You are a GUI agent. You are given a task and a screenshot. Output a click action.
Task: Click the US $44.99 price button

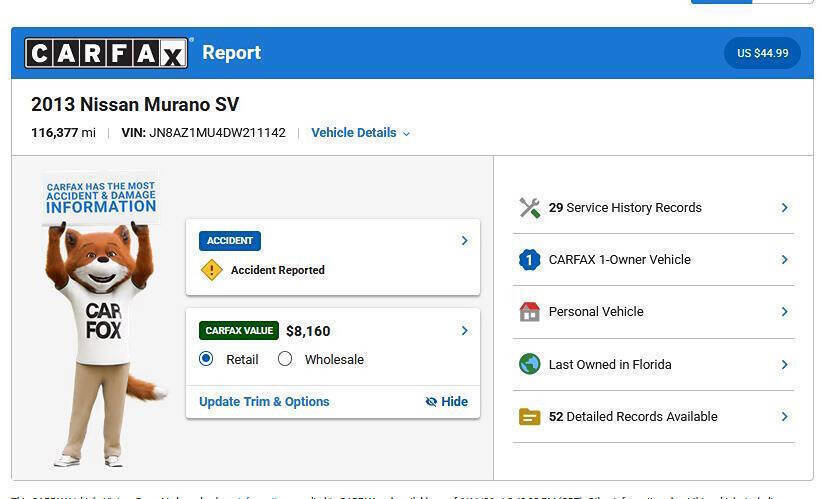762,53
